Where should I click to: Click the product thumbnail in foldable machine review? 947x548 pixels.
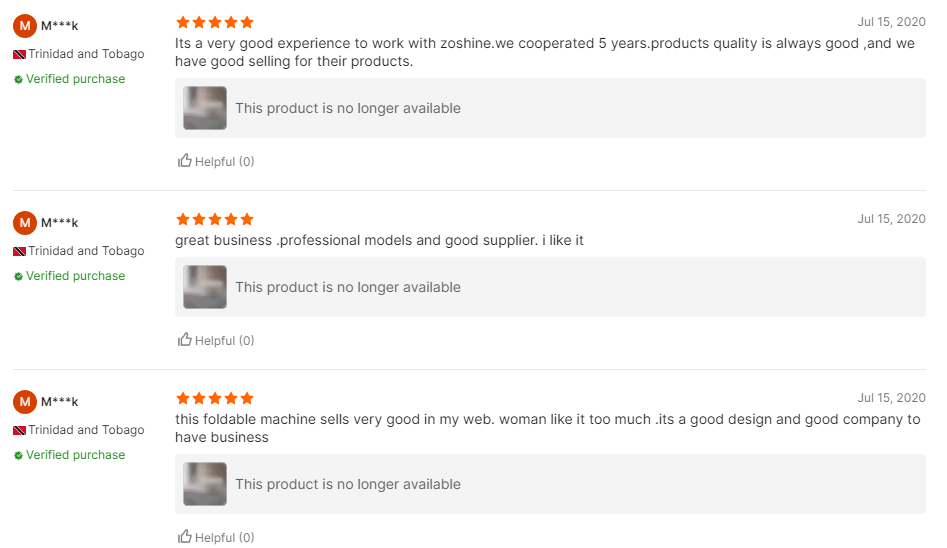[205, 484]
